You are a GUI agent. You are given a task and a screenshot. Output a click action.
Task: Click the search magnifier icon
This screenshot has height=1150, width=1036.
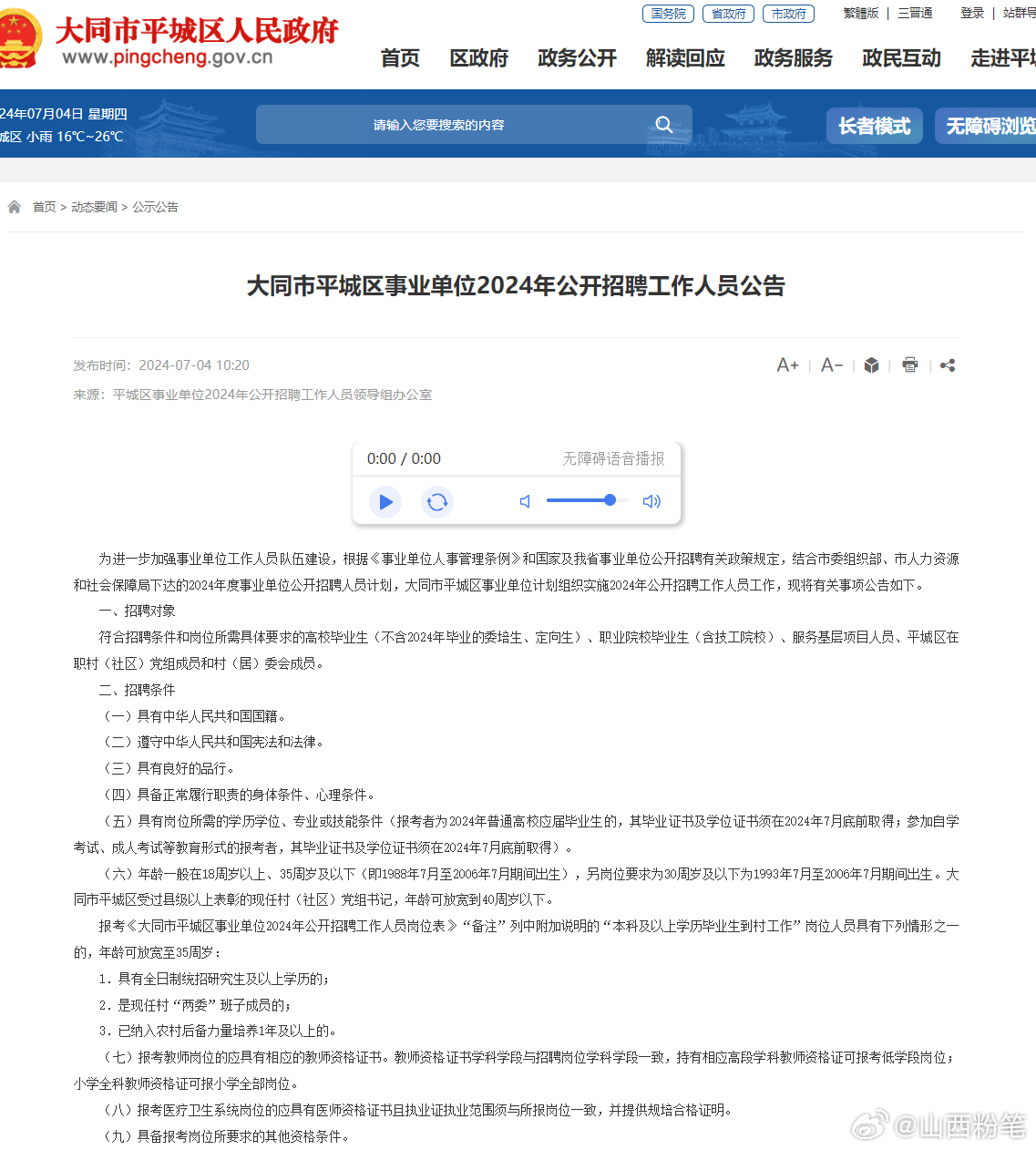664,125
